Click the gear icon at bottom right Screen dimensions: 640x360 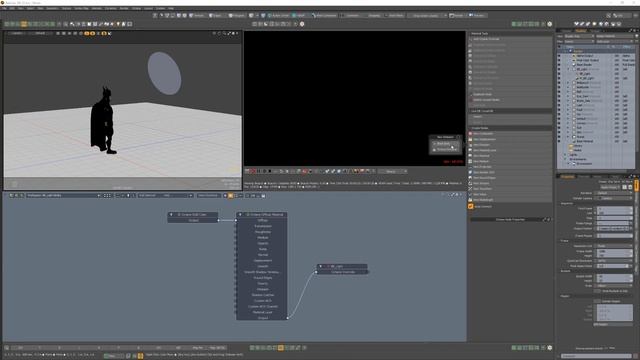point(550,348)
